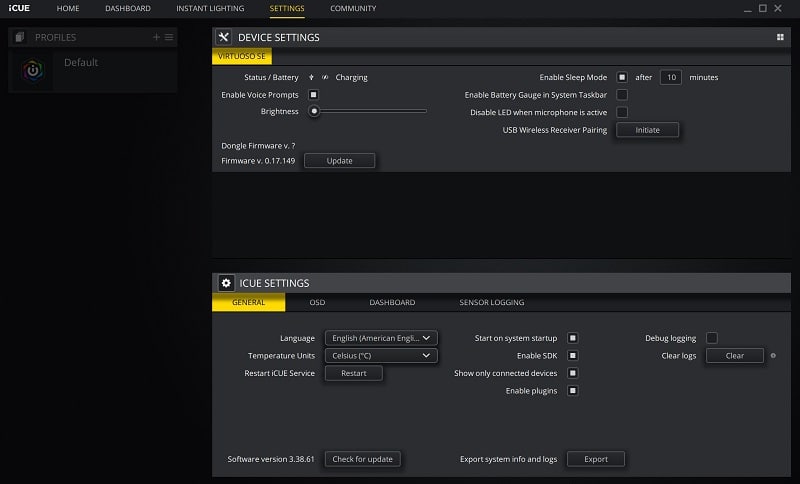Select the VIRTUOSO SE device tab
800x484 pixels.
pyautogui.click(x=242, y=56)
